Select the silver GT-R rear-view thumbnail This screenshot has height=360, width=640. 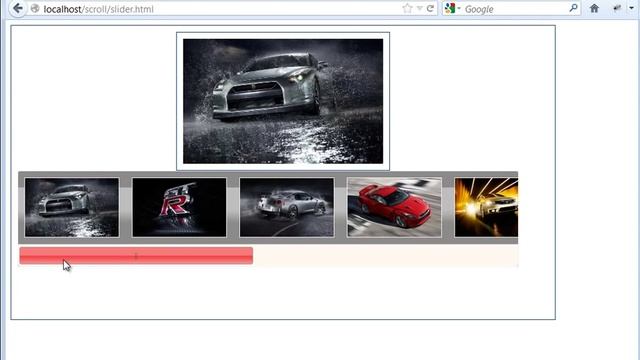(x=287, y=207)
